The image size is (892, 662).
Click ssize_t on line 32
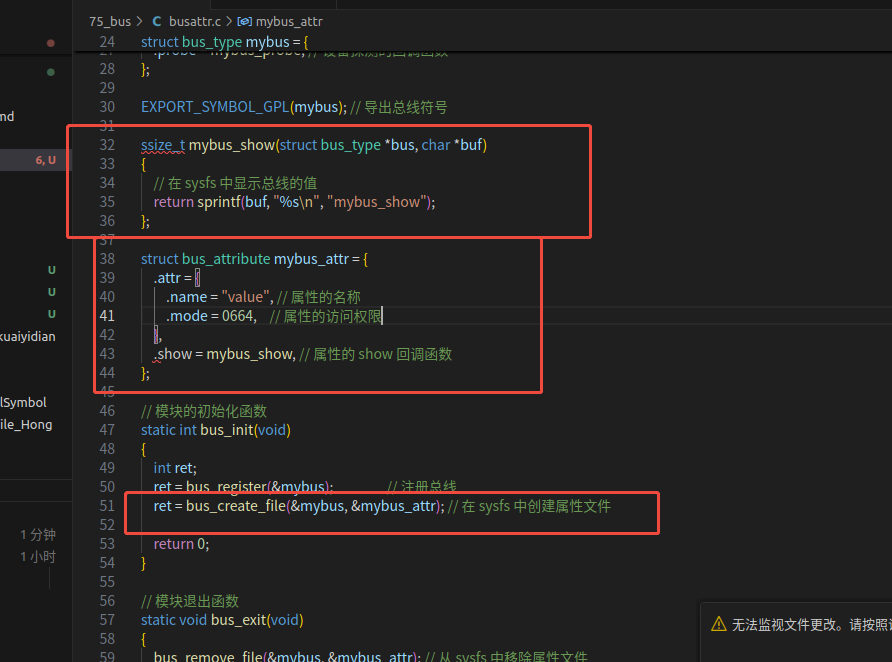click(163, 145)
